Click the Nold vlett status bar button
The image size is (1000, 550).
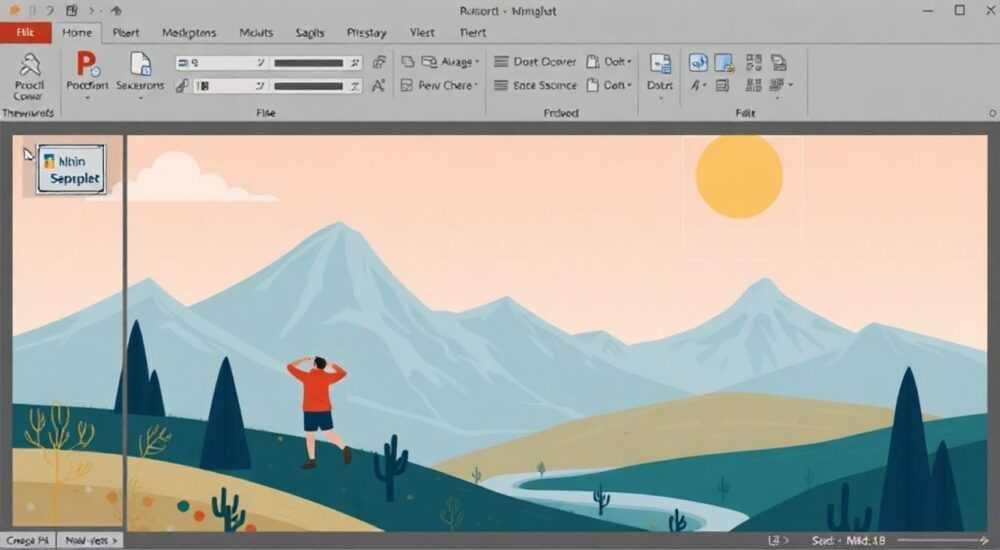click(91, 540)
